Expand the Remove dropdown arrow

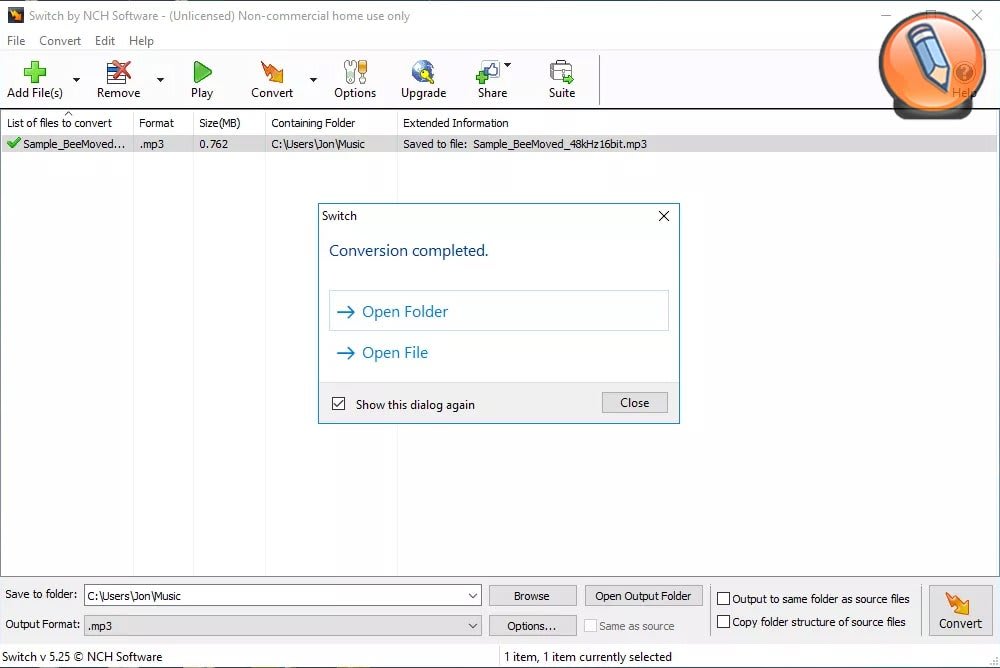tap(160, 80)
